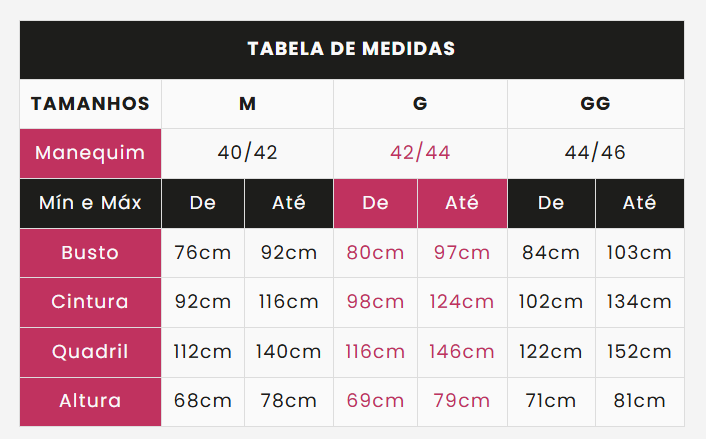Click the TABELA DE MEDIDAS title header
The height and width of the screenshot is (439, 706).
click(352, 50)
